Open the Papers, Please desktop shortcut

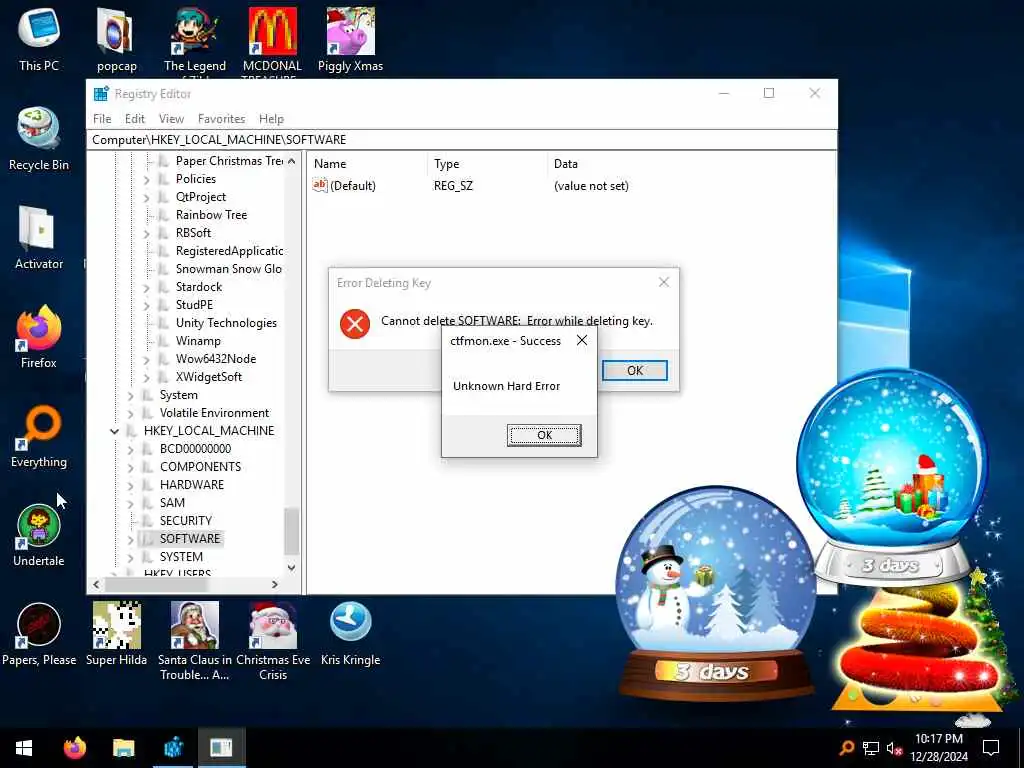pyautogui.click(x=39, y=633)
